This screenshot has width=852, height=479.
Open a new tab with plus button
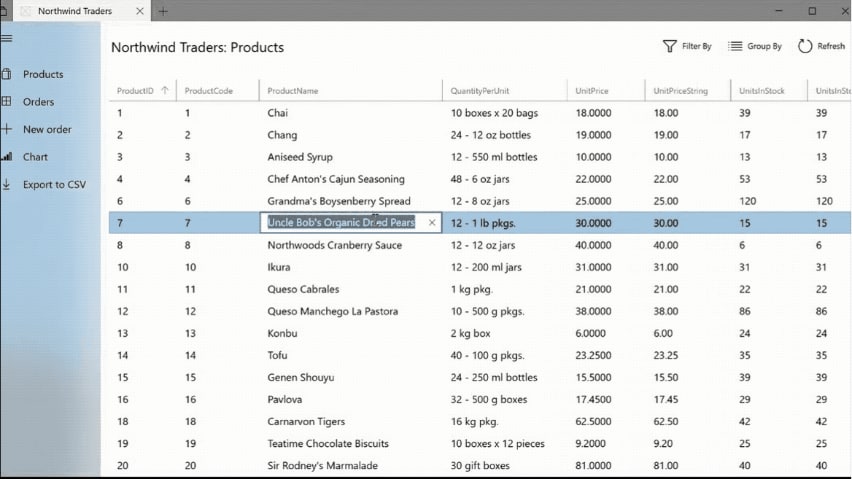(x=163, y=11)
